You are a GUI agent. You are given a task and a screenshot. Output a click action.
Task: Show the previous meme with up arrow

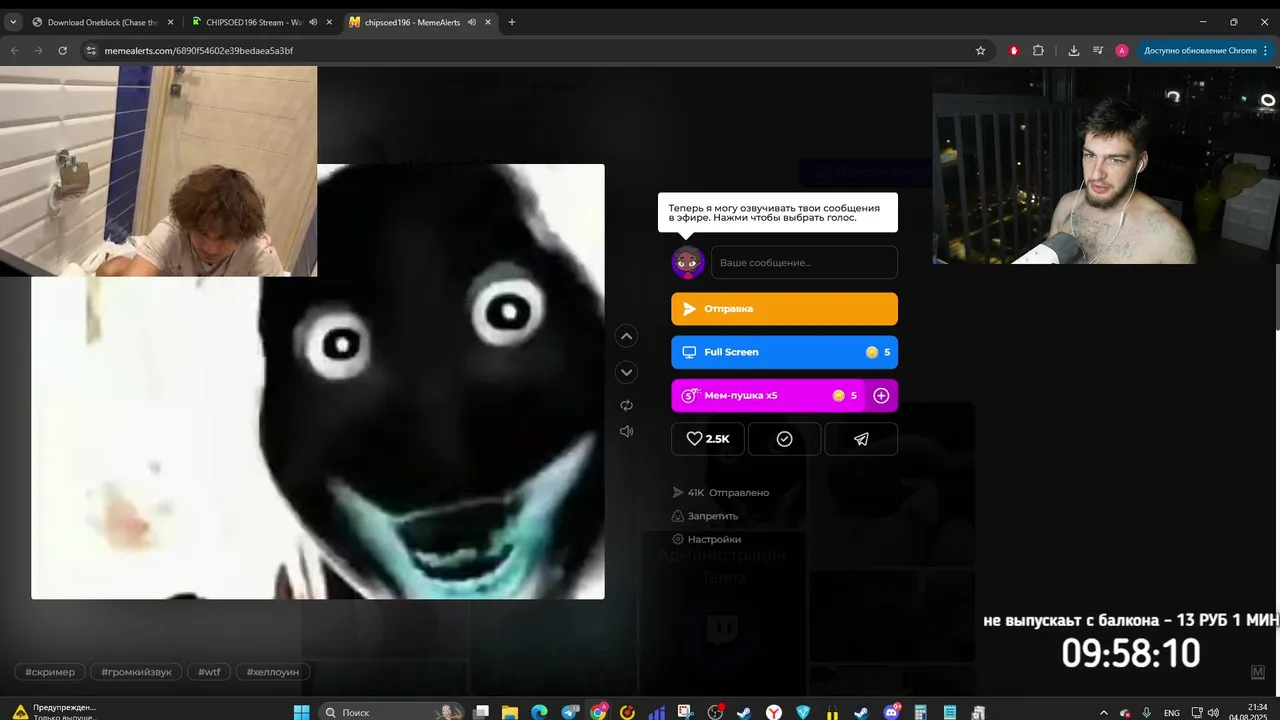626,336
